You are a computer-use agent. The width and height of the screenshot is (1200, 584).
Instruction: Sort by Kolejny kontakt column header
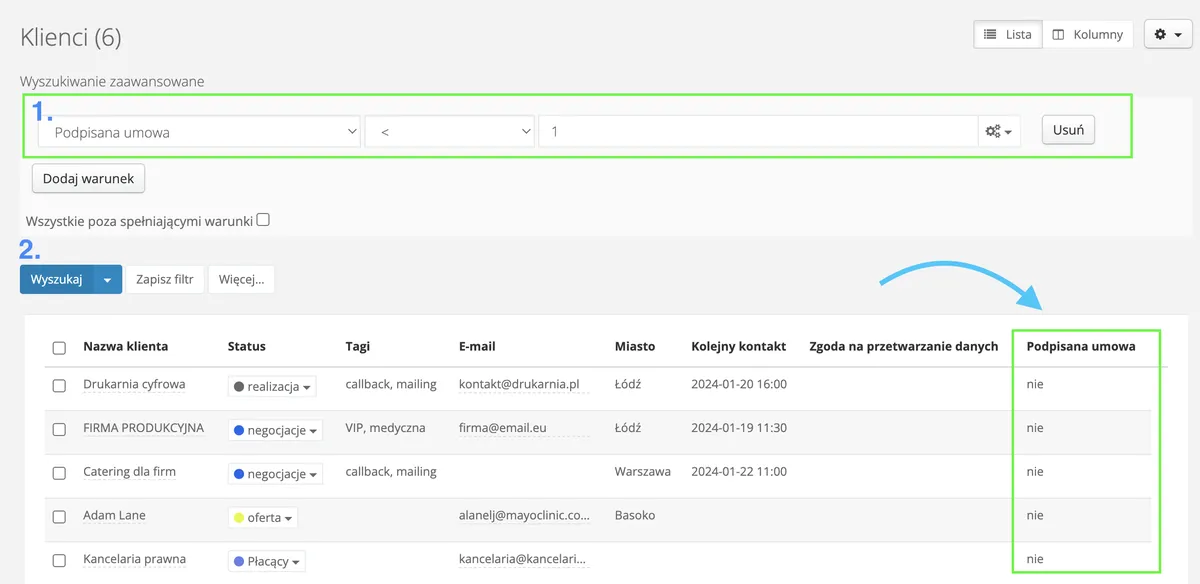tap(738, 346)
